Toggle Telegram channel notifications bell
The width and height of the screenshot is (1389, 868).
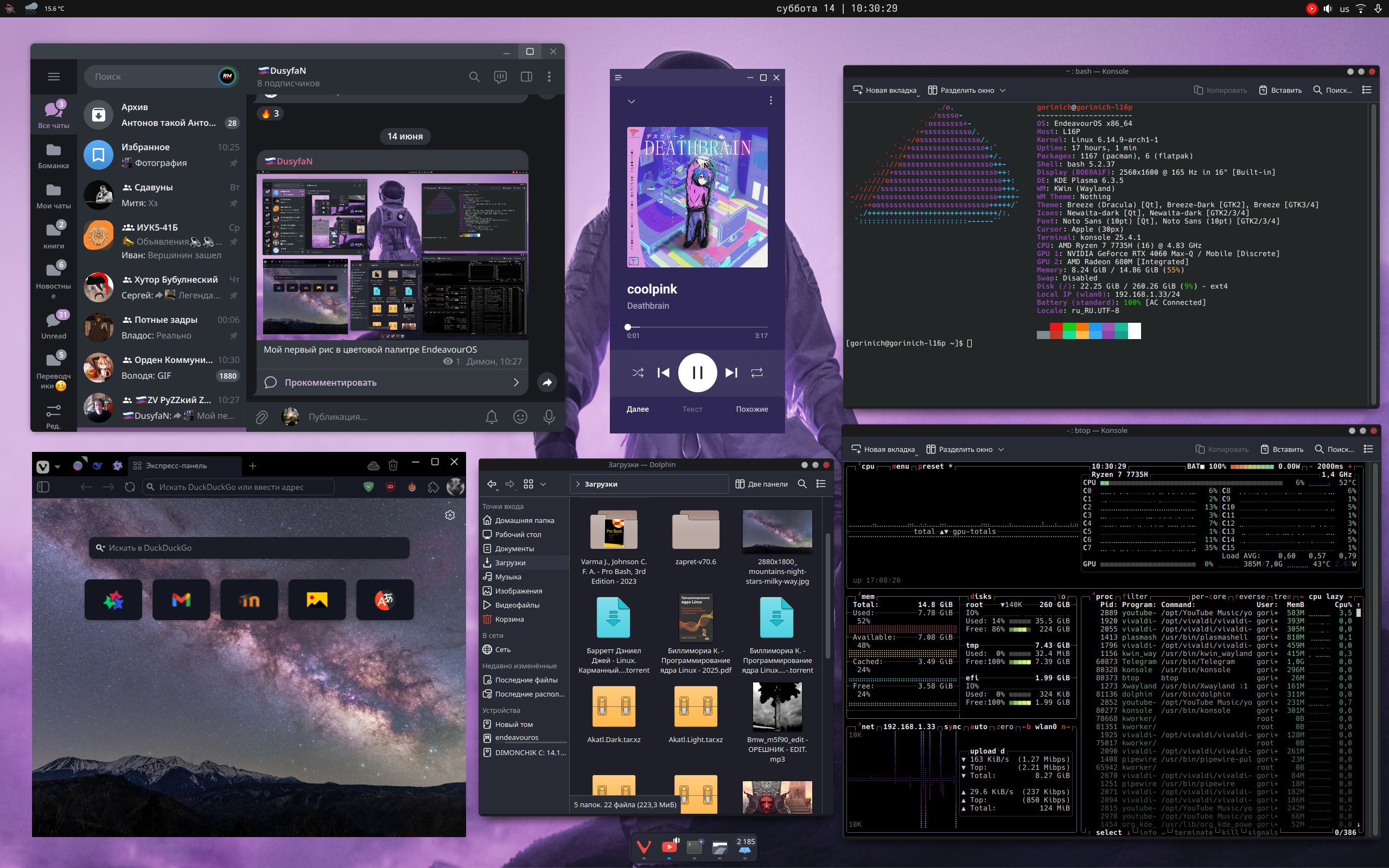492,417
